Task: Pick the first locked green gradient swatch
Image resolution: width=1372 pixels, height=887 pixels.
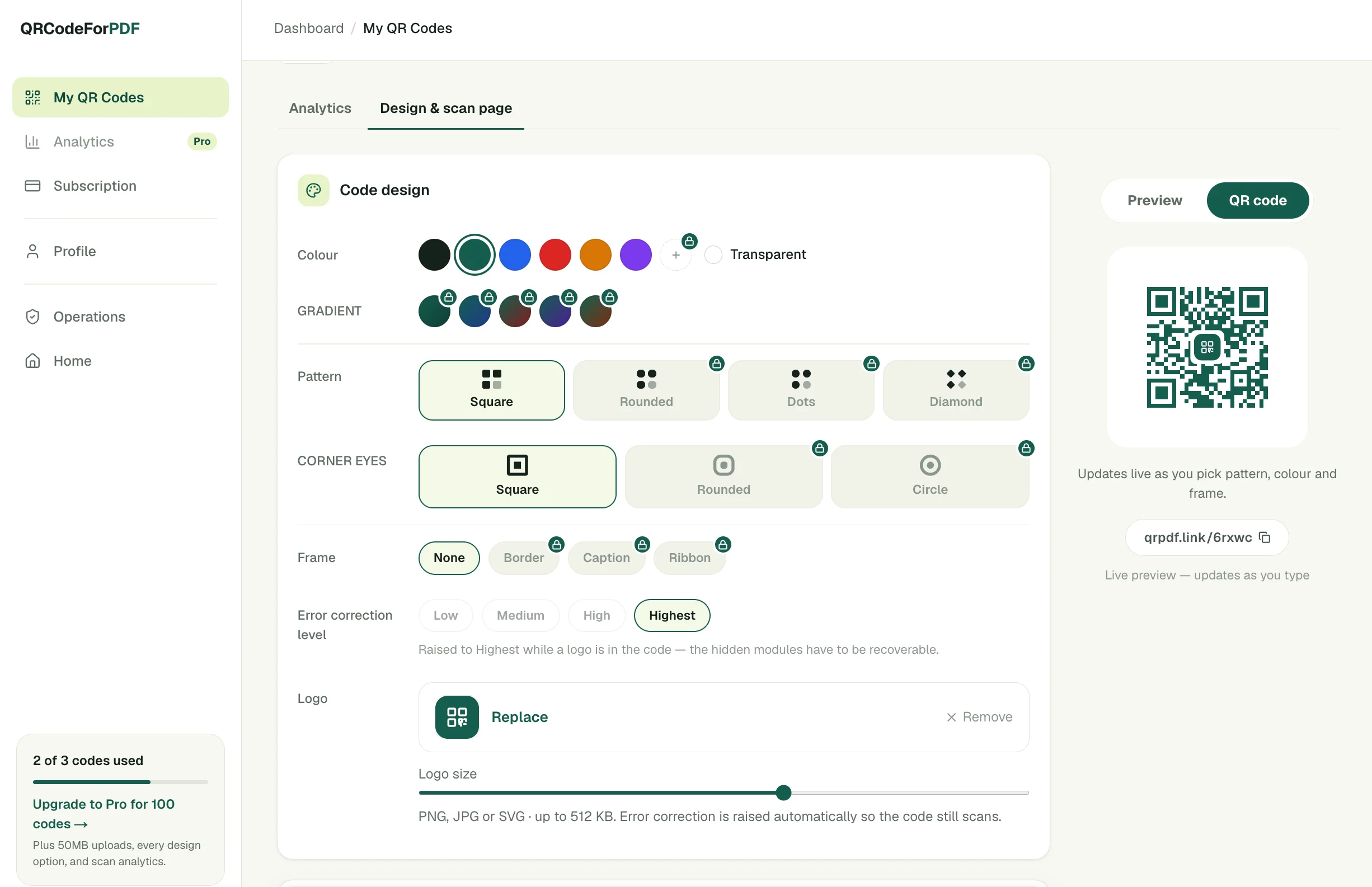Action: (x=434, y=311)
